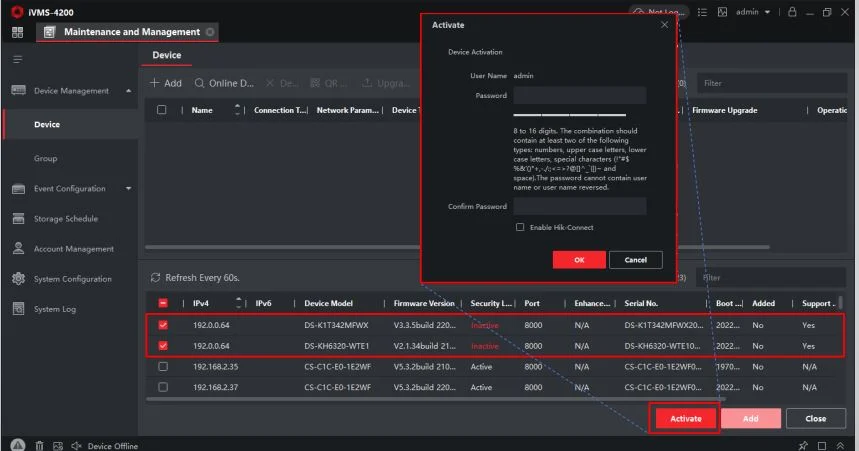Click the red Activate button

click(x=685, y=419)
